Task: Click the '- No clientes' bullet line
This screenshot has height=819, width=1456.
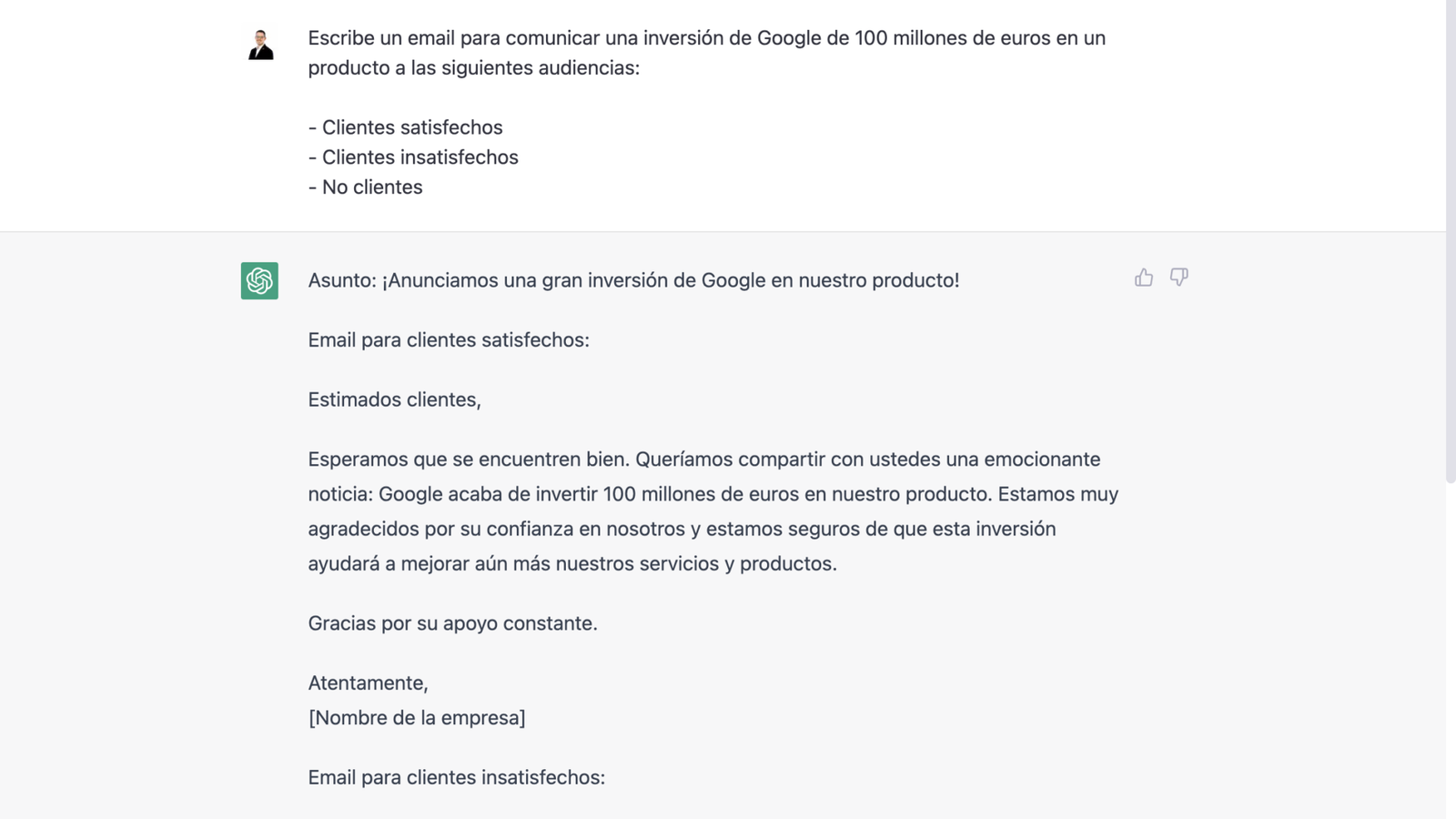Action: [x=365, y=187]
